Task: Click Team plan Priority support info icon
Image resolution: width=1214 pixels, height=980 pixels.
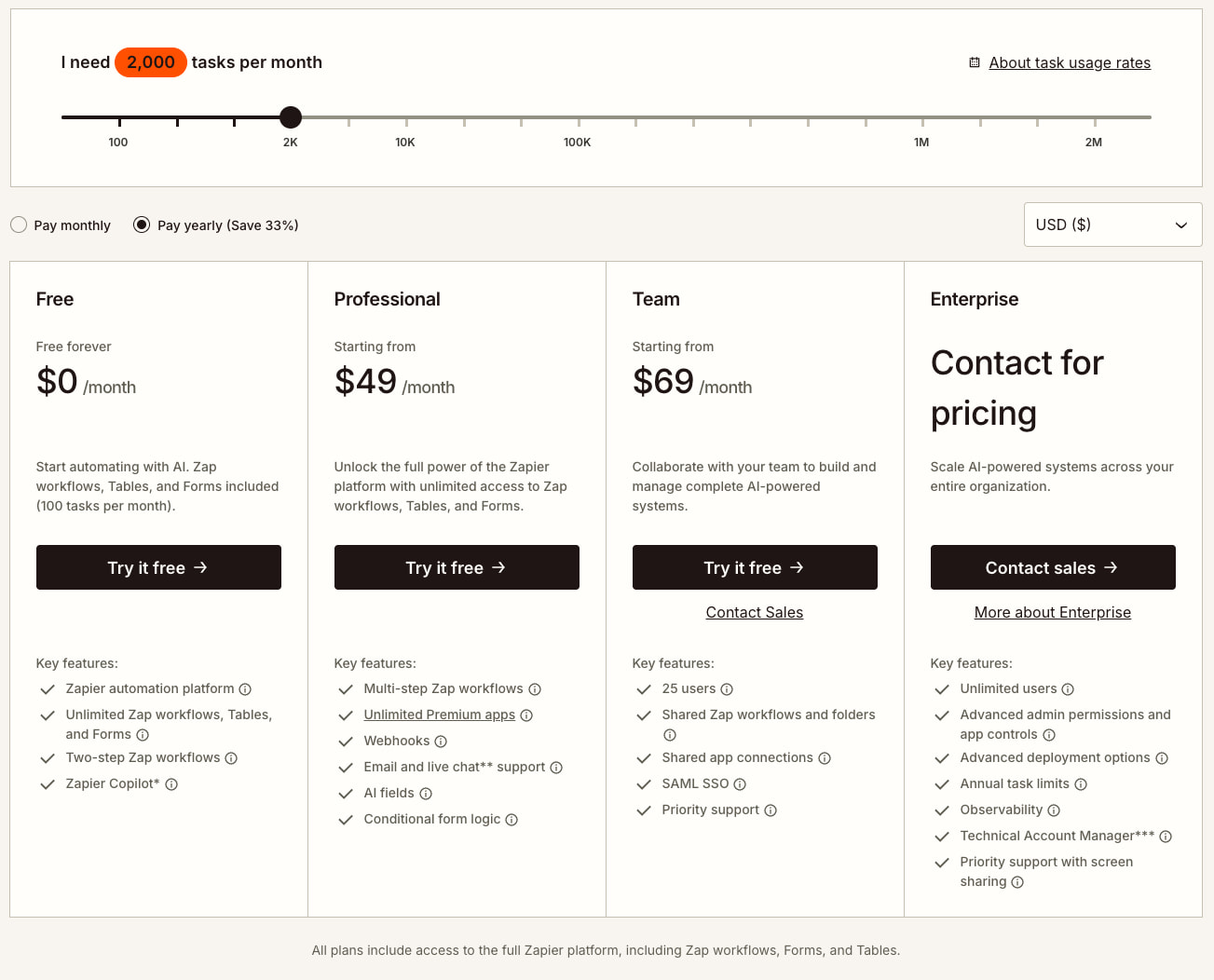Action: (x=771, y=810)
